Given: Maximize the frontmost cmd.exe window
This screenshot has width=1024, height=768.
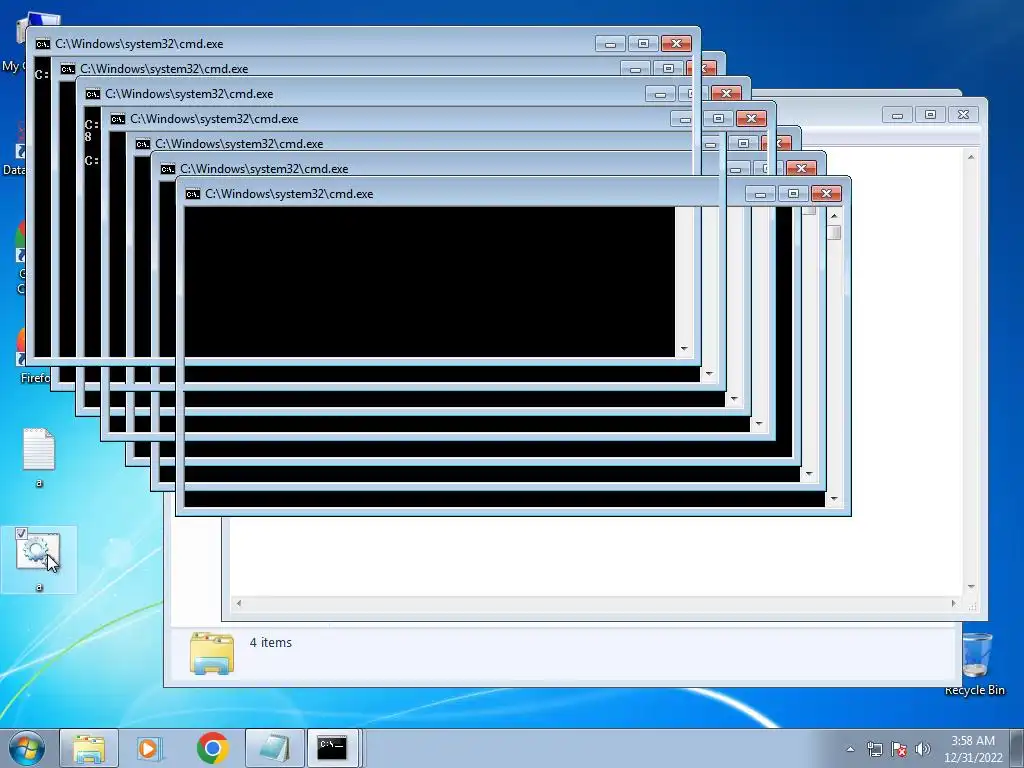Looking at the screenshot, I should [x=793, y=194].
